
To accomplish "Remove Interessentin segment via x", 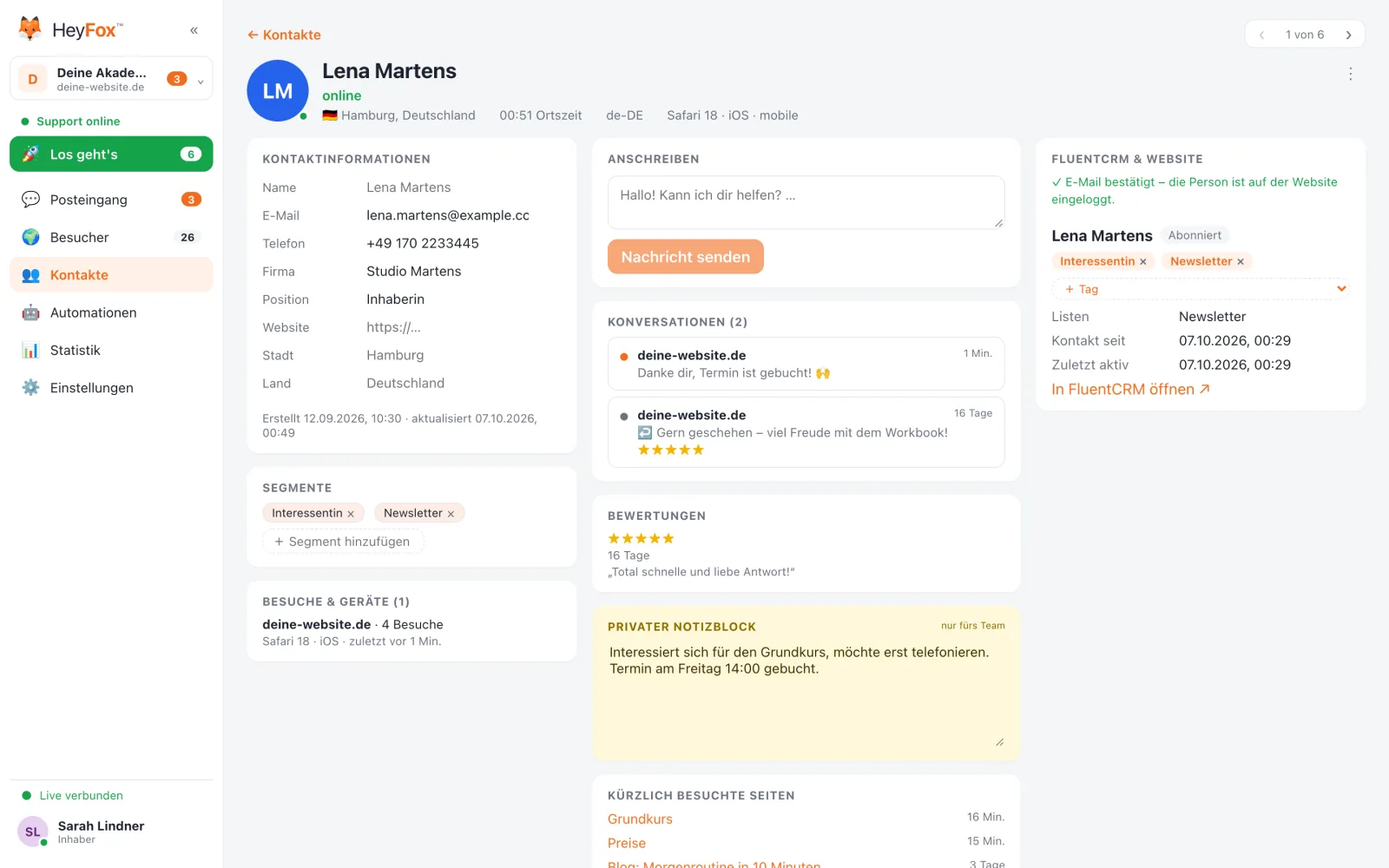I will click(x=351, y=514).
